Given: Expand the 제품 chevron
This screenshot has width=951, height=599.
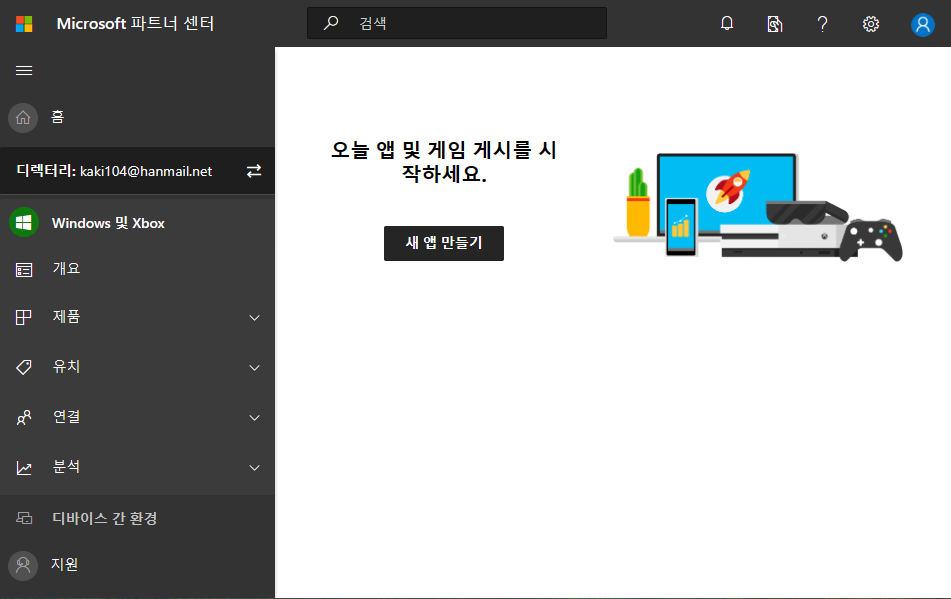Looking at the screenshot, I should pyautogui.click(x=255, y=318).
